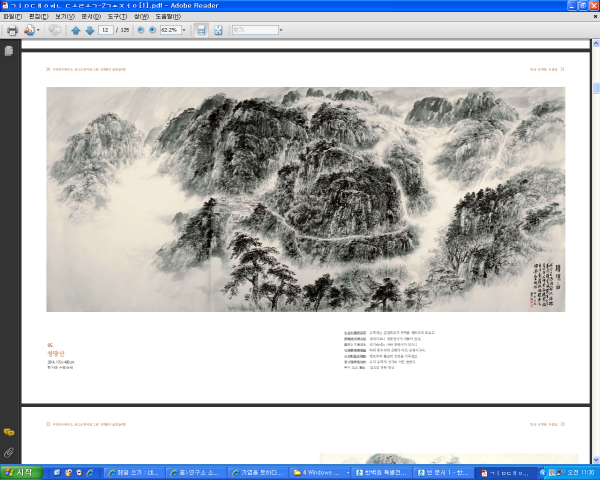Open the '4 Windows...' taskbar group
The height and width of the screenshot is (480, 600).
(320, 473)
